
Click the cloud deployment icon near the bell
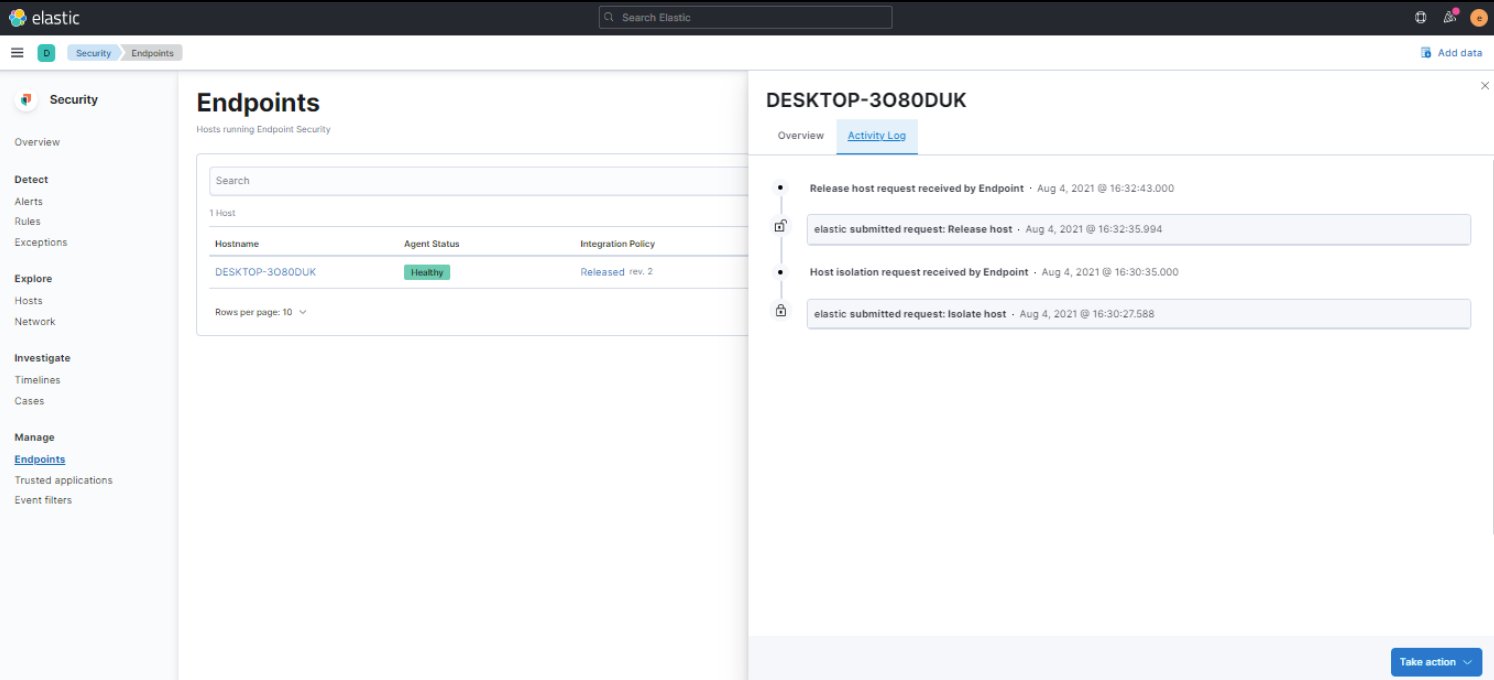point(1420,16)
